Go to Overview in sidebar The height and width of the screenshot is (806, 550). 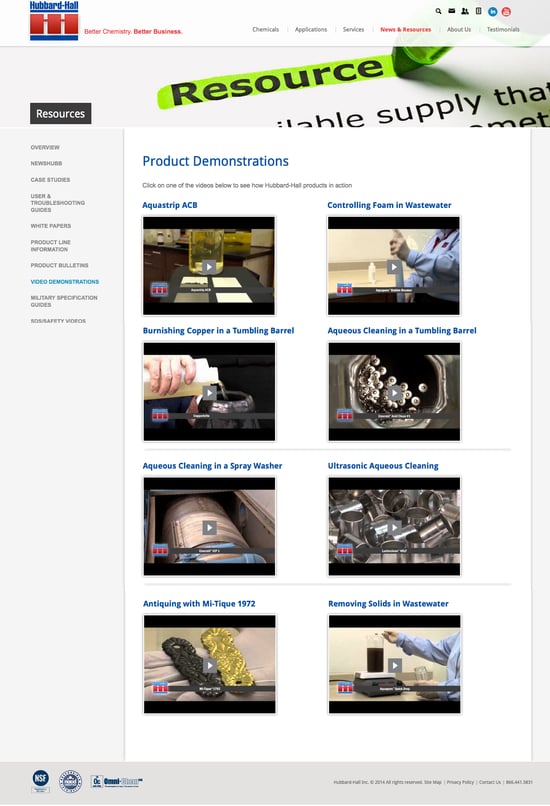pyautogui.click(x=45, y=148)
